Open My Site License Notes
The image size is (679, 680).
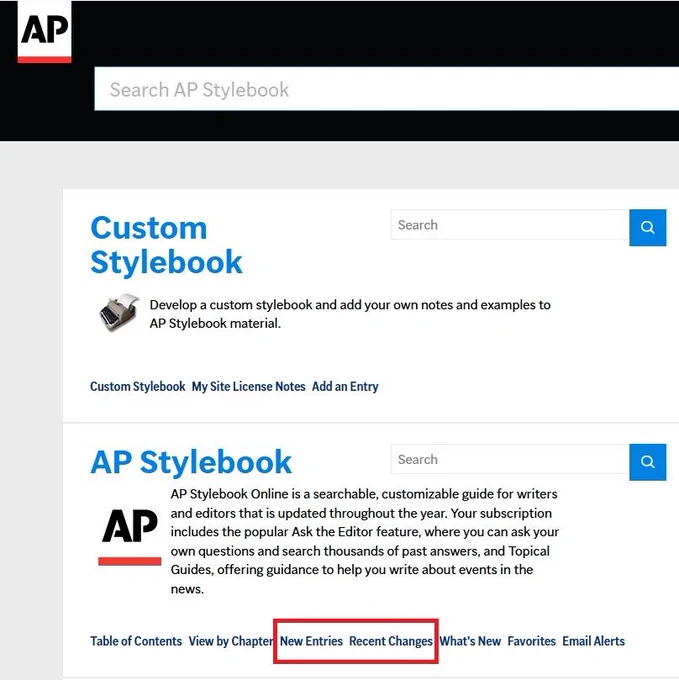248,386
